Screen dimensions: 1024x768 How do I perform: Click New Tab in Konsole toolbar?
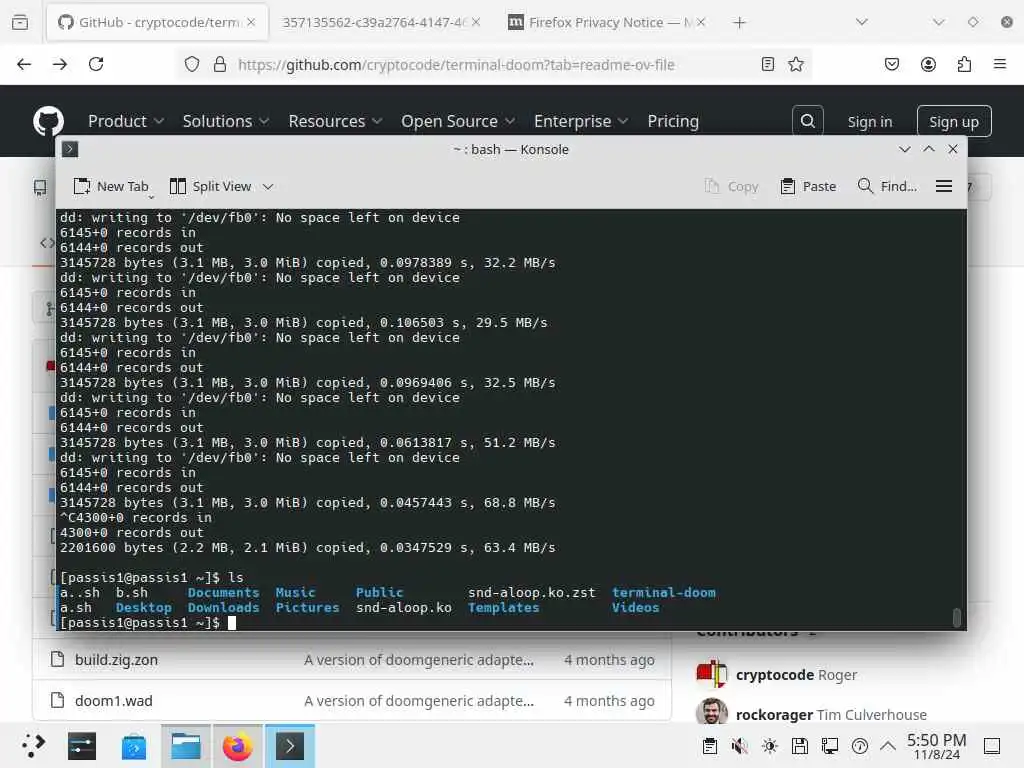(111, 187)
